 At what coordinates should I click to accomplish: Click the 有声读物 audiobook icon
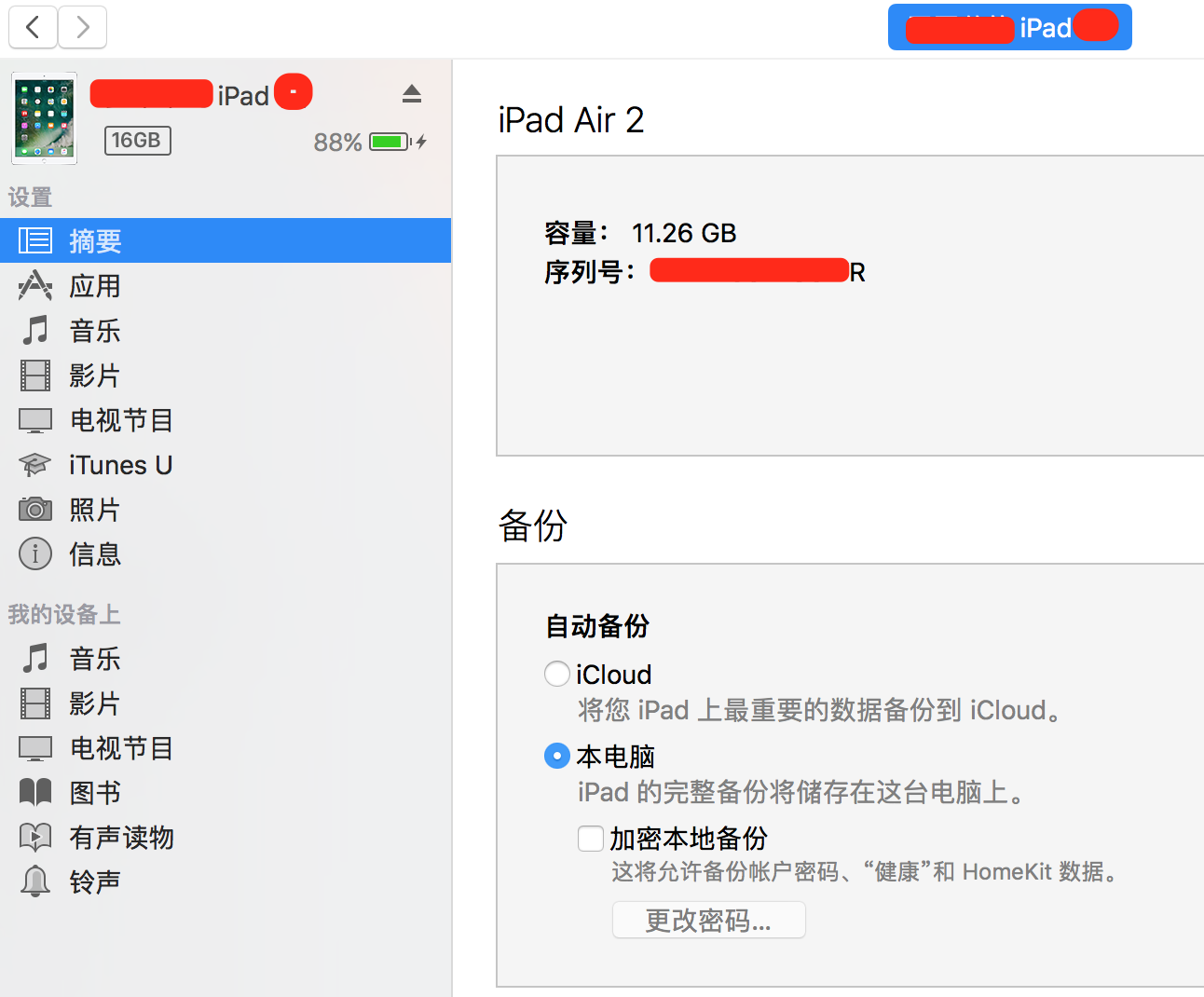(x=35, y=837)
